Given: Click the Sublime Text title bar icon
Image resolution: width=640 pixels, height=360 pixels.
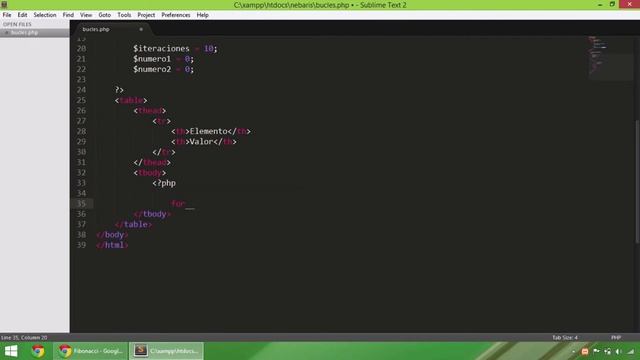Looking at the screenshot, I should (x=4, y=4).
